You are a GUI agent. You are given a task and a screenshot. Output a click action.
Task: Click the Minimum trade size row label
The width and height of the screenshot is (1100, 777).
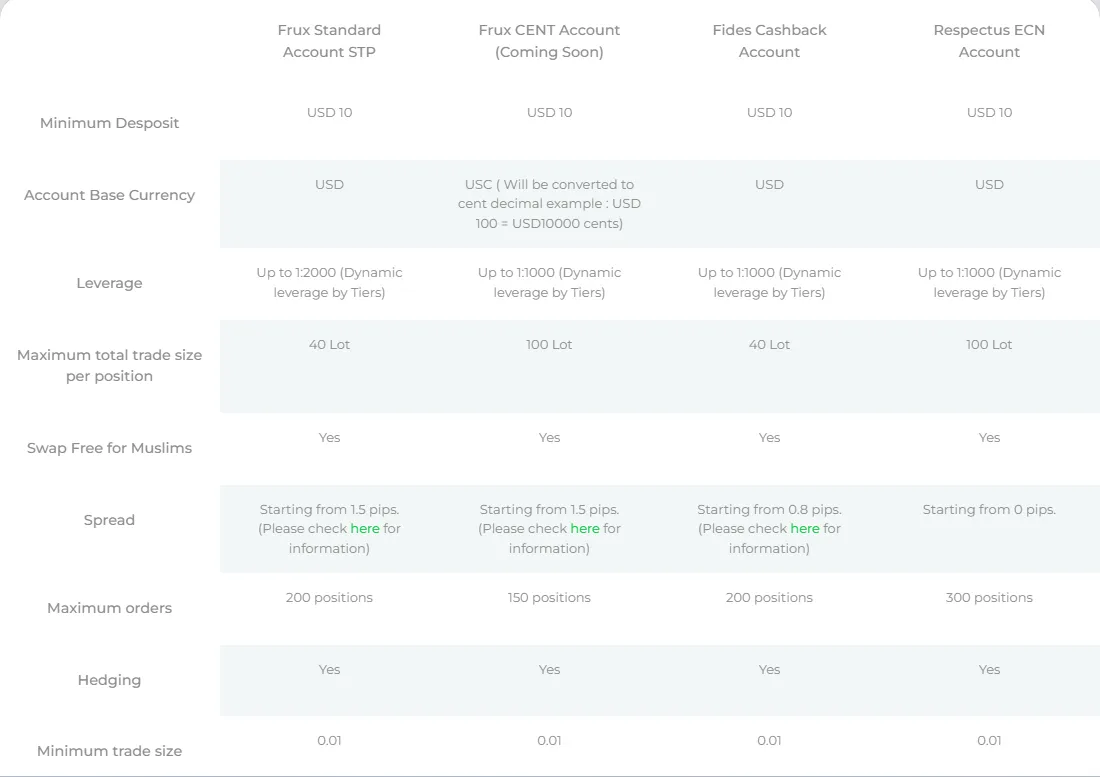(x=109, y=751)
